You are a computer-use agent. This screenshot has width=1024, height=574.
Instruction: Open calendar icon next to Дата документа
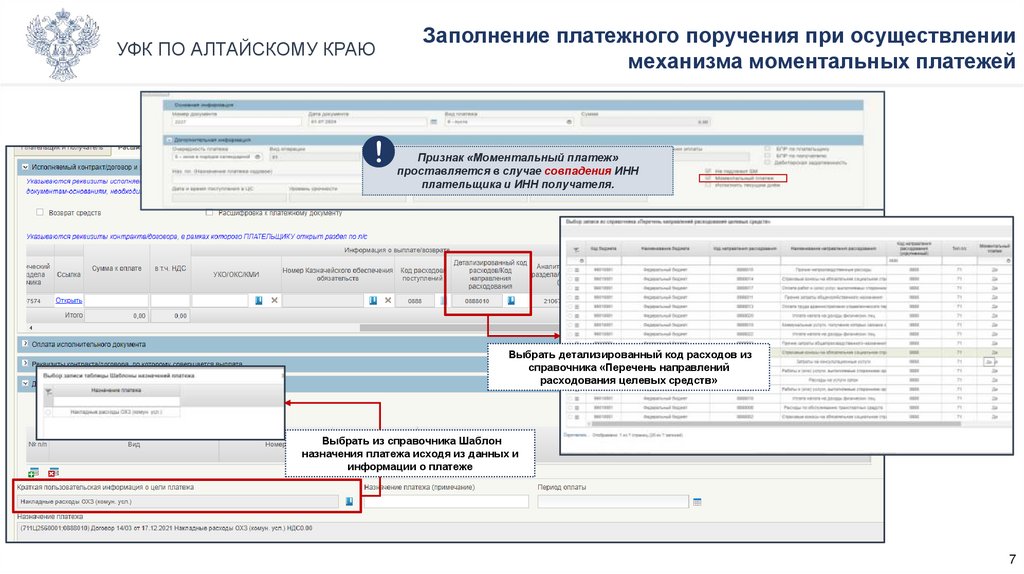[x=434, y=121]
